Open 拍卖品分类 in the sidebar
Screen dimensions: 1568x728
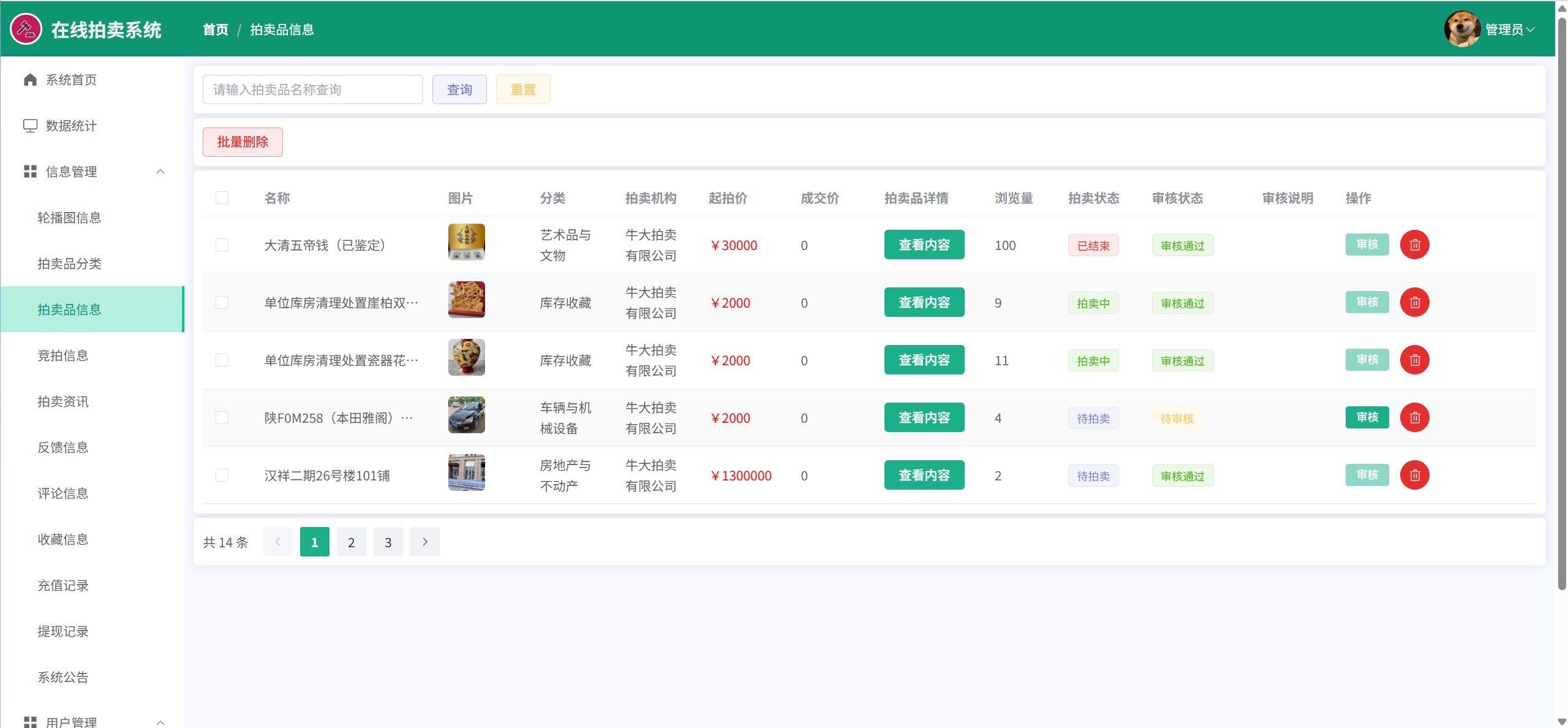pos(69,264)
